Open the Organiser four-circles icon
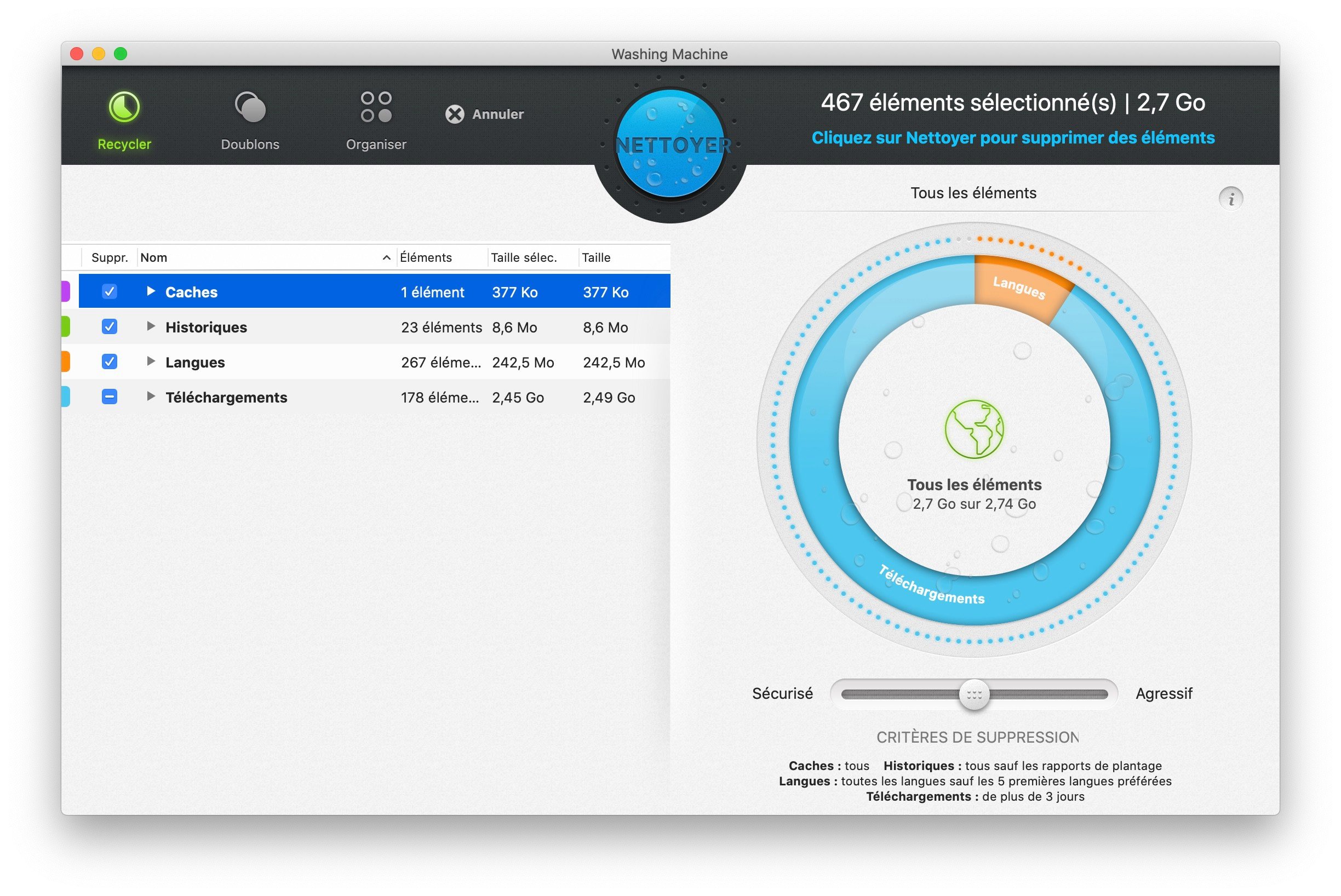 pos(376,107)
